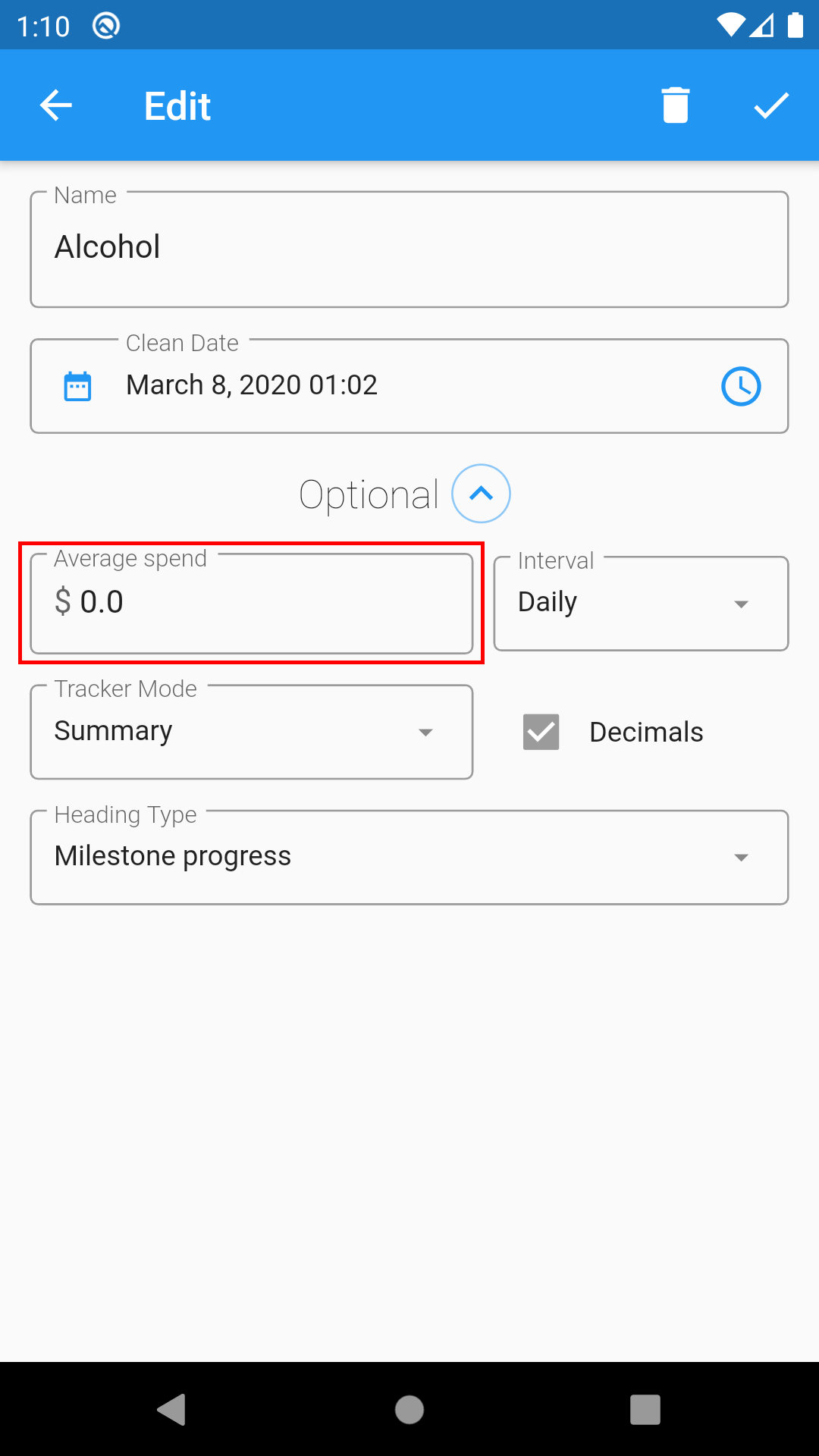Tap the Edit screen title
Screen dimensions: 819x1456
coord(177,106)
